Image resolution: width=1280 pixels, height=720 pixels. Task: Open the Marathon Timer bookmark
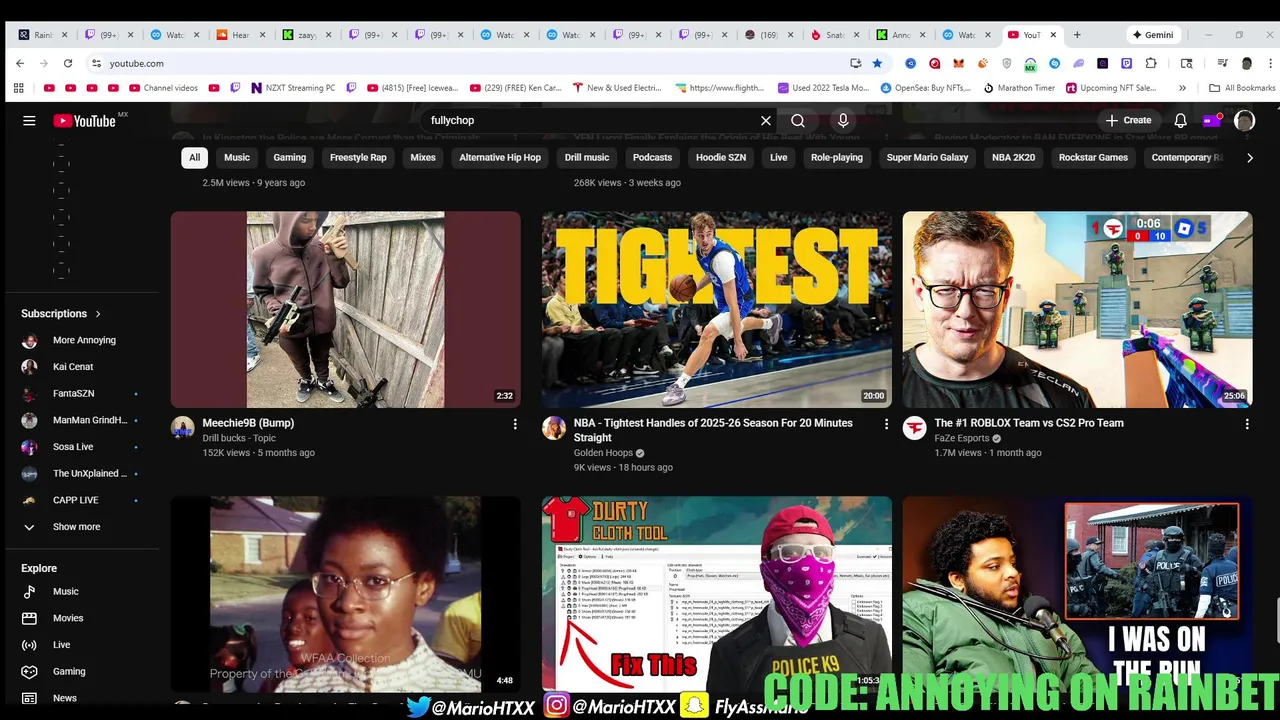point(1020,88)
